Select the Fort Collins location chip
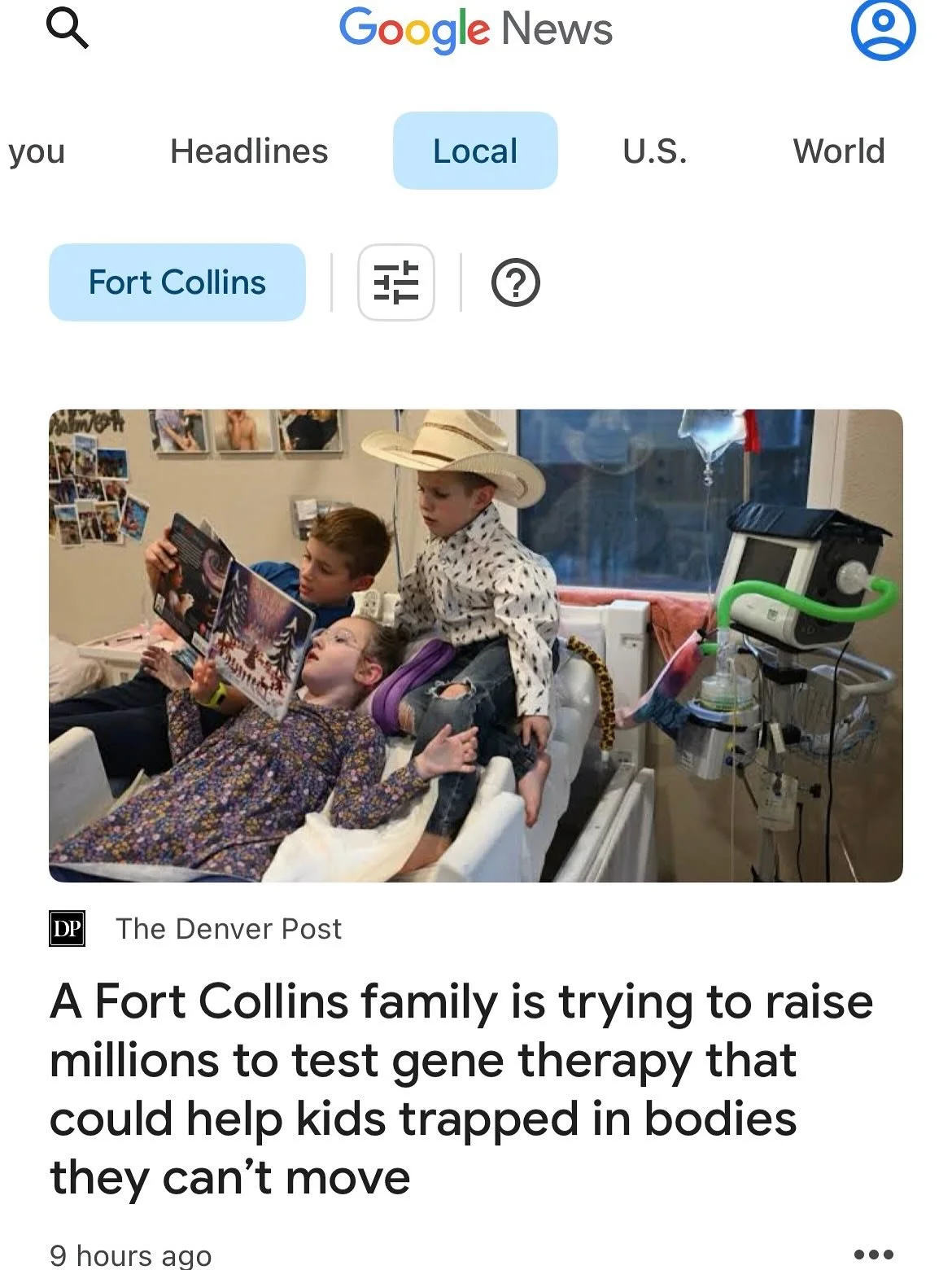Screen dimensions: 952x1270 pos(177,282)
